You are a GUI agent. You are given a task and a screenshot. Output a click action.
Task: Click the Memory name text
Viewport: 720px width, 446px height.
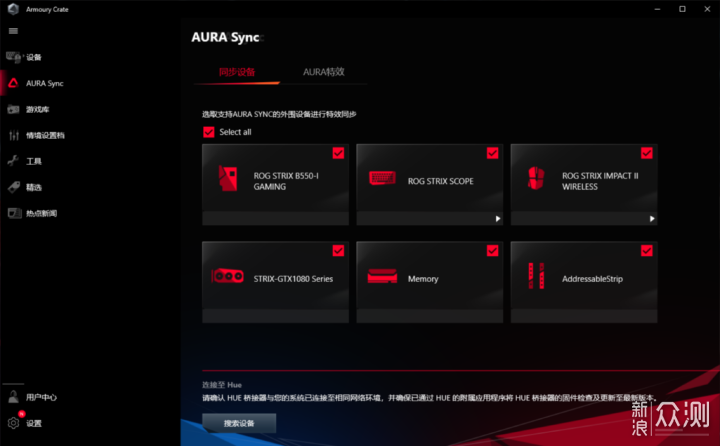423,279
